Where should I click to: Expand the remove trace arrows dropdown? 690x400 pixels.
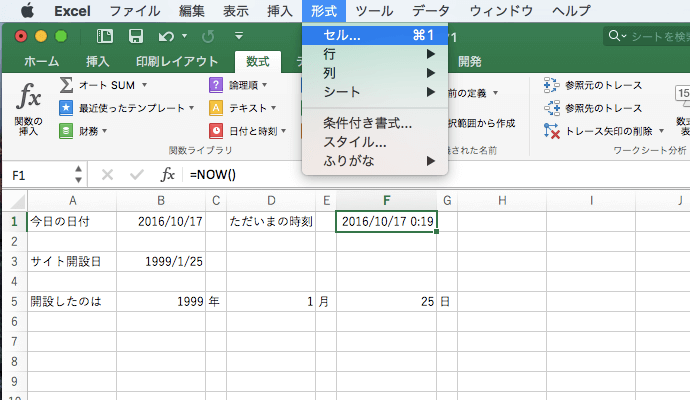(x=661, y=131)
